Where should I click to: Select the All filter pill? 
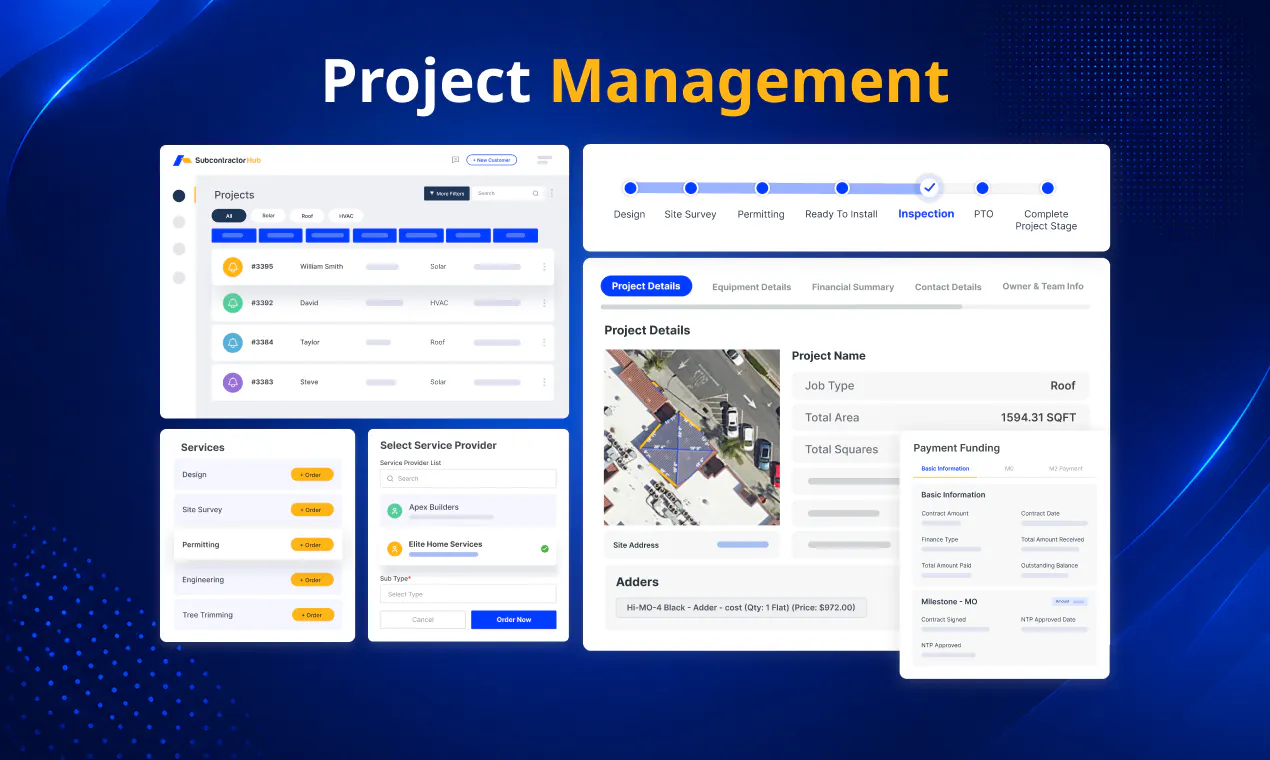click(x=229, y=216)
